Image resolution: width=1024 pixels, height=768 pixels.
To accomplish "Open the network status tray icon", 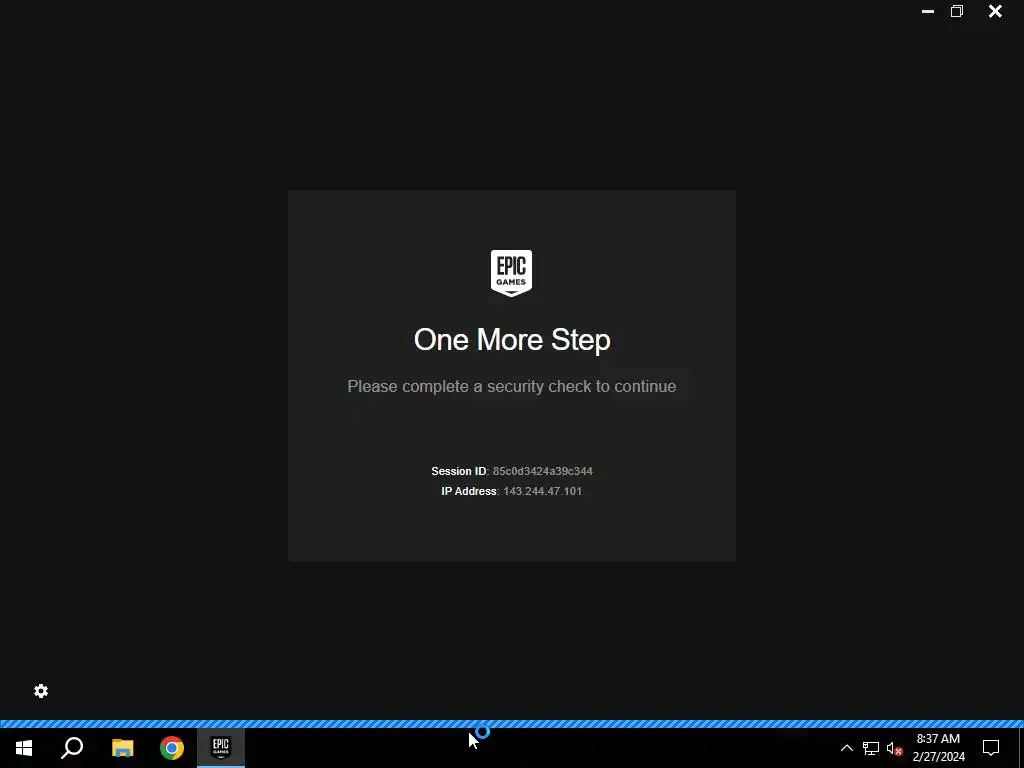I will coord(871,748).
